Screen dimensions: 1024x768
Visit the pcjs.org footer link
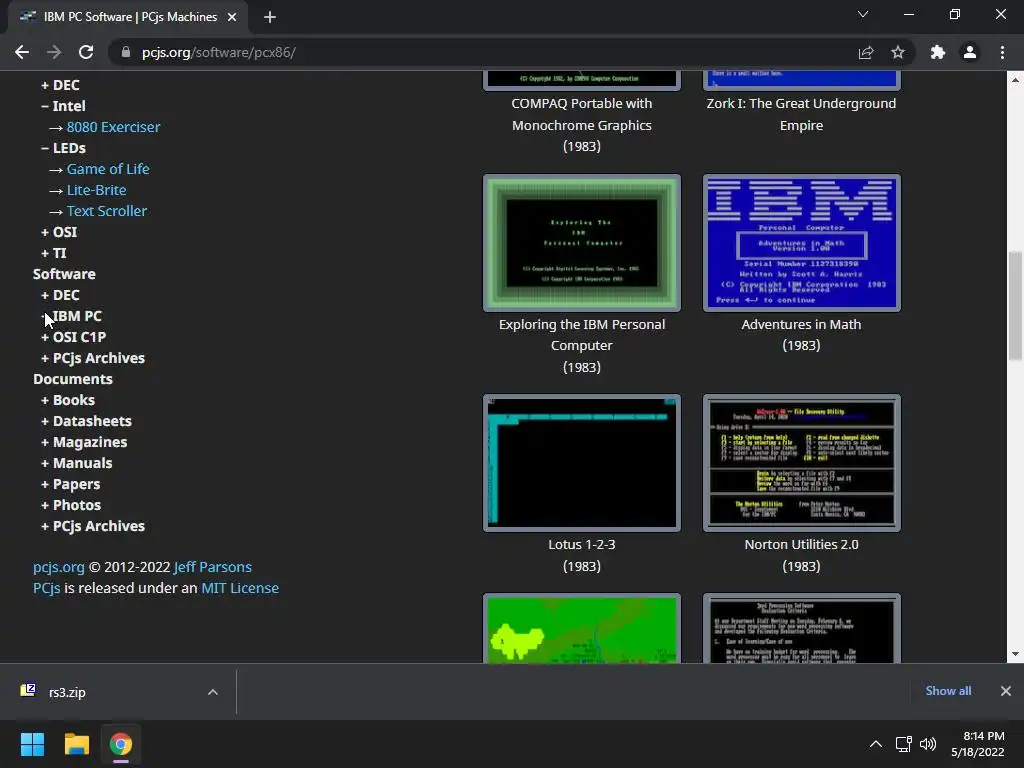coord(59,567)
